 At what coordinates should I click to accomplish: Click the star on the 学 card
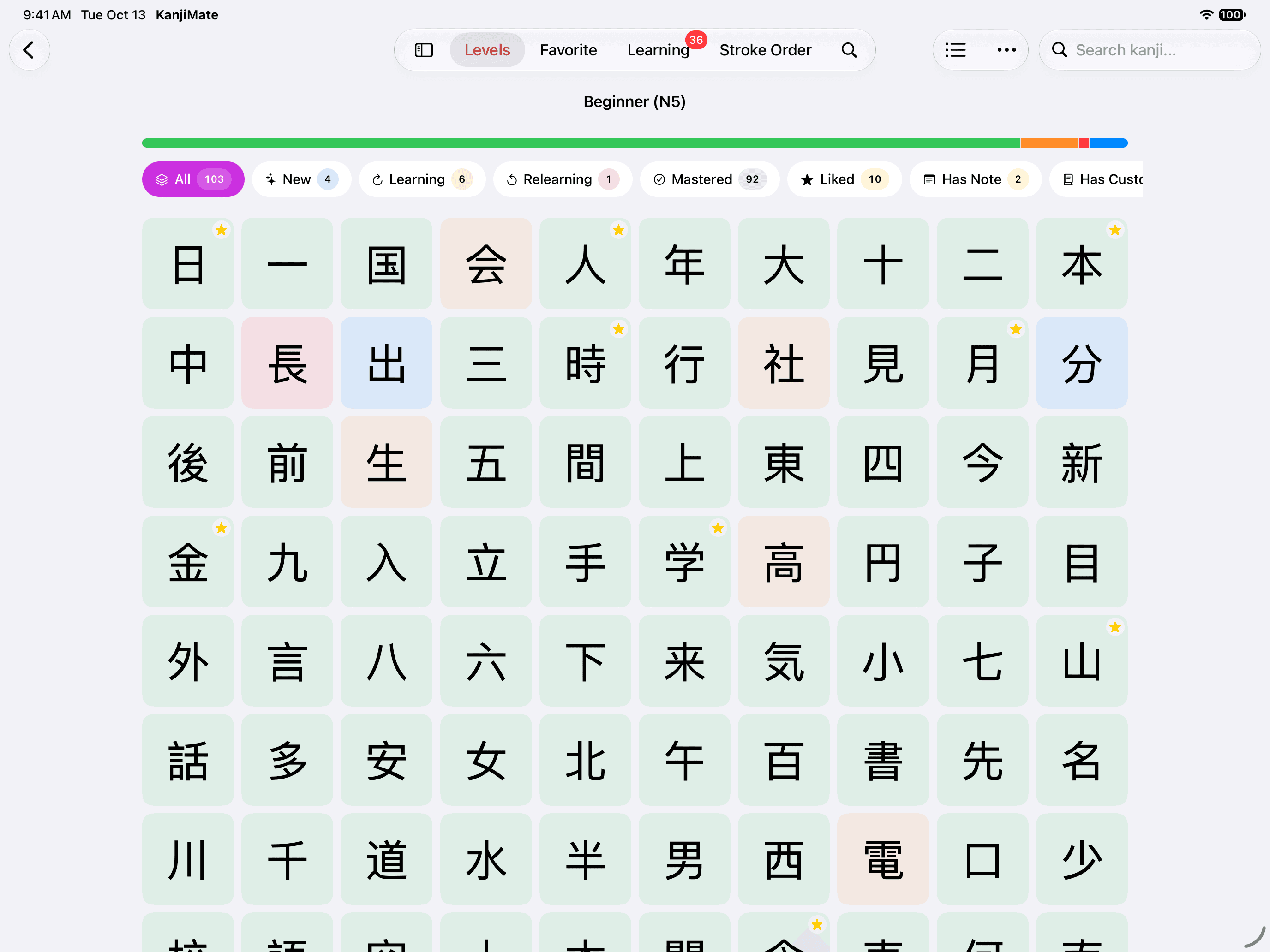pos(718,528)
